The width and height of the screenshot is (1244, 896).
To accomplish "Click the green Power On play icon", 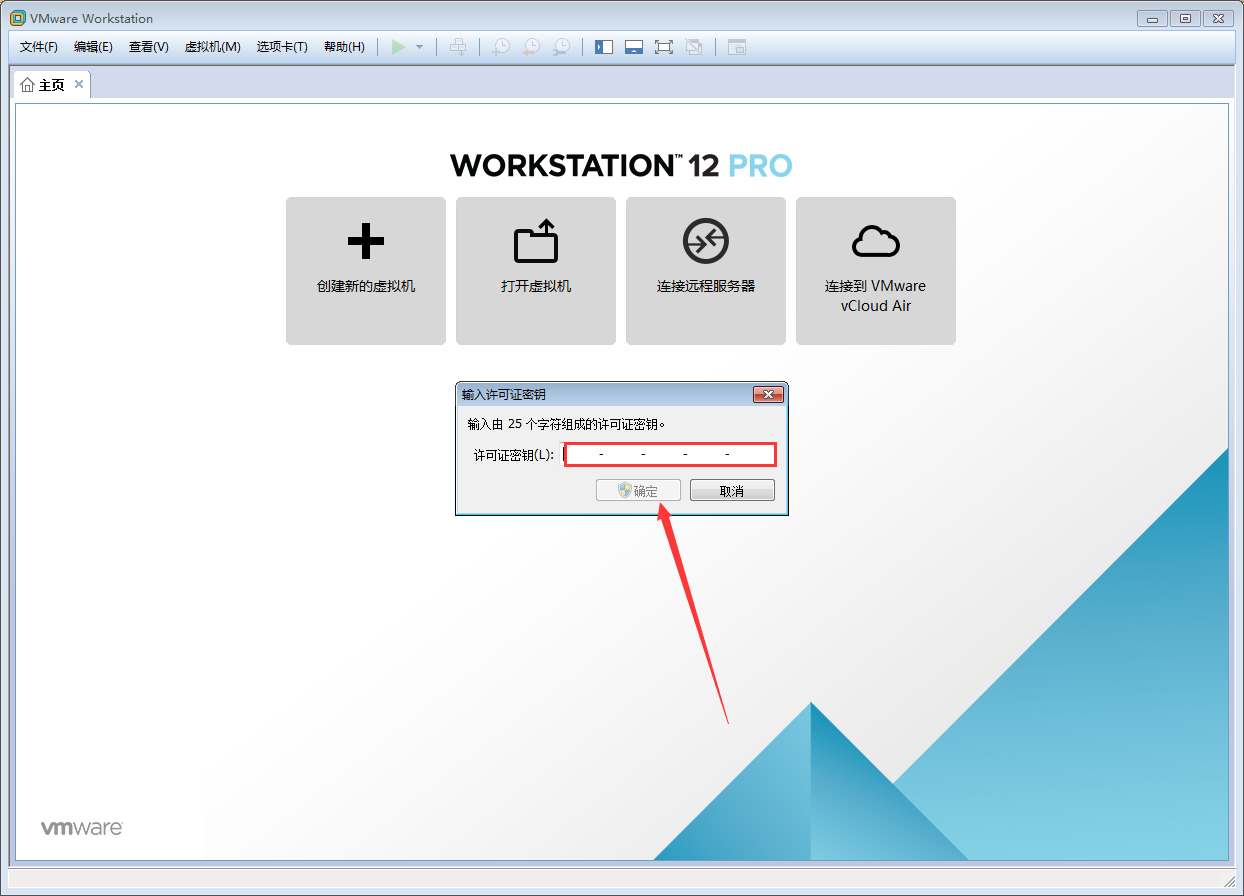I will coord(397,46).
